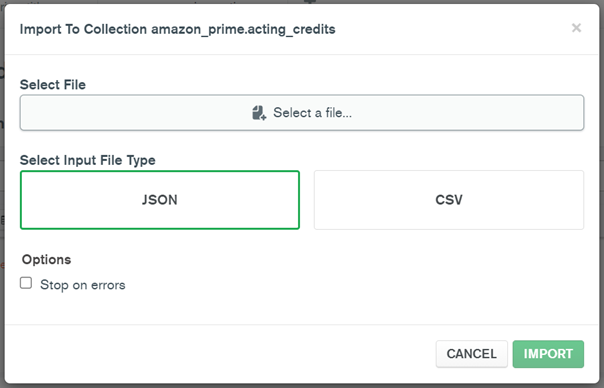Viewport: 604px width, 388px height.
Task: Choose JSON as input file type
Action: (160, 200)
